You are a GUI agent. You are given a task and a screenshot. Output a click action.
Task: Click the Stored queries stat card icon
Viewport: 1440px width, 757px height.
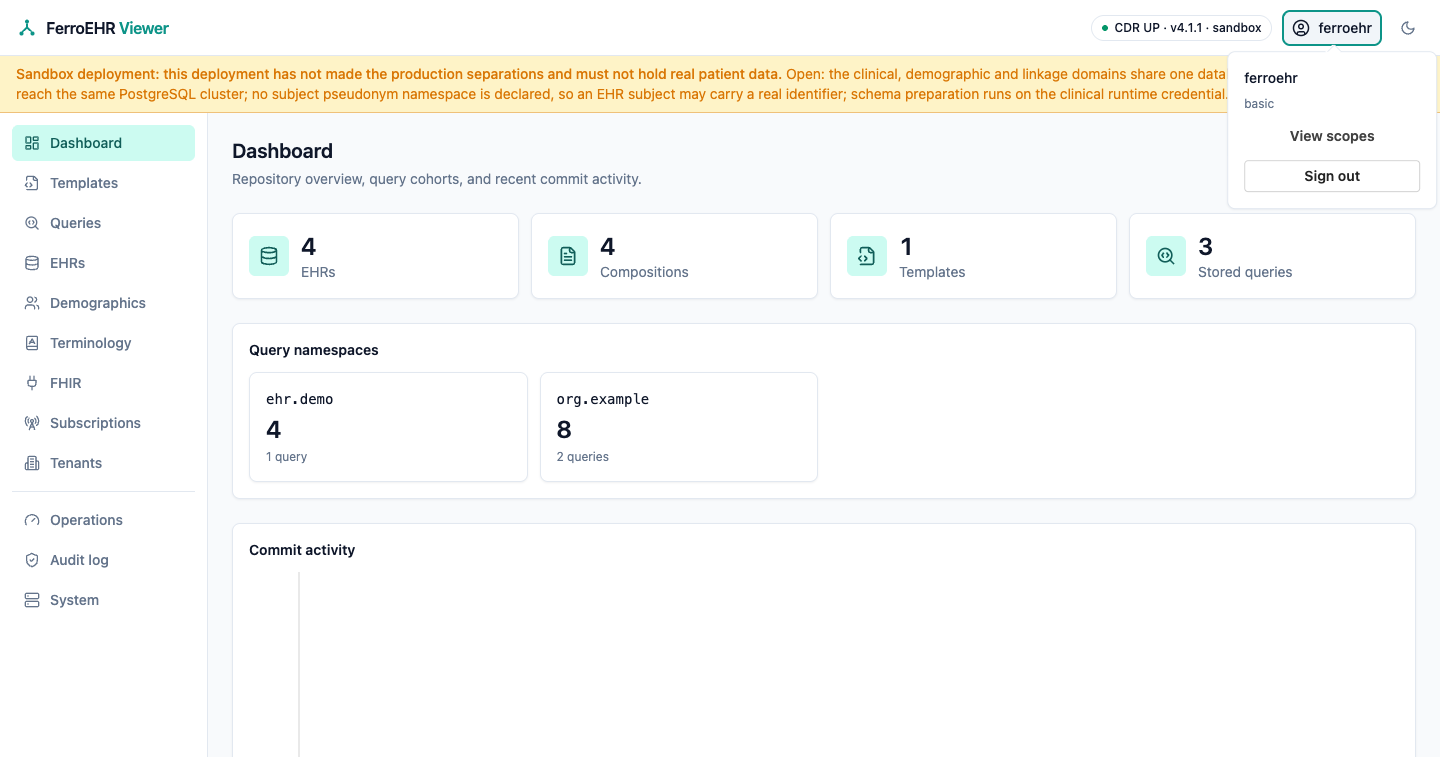tap(1166, 256)
